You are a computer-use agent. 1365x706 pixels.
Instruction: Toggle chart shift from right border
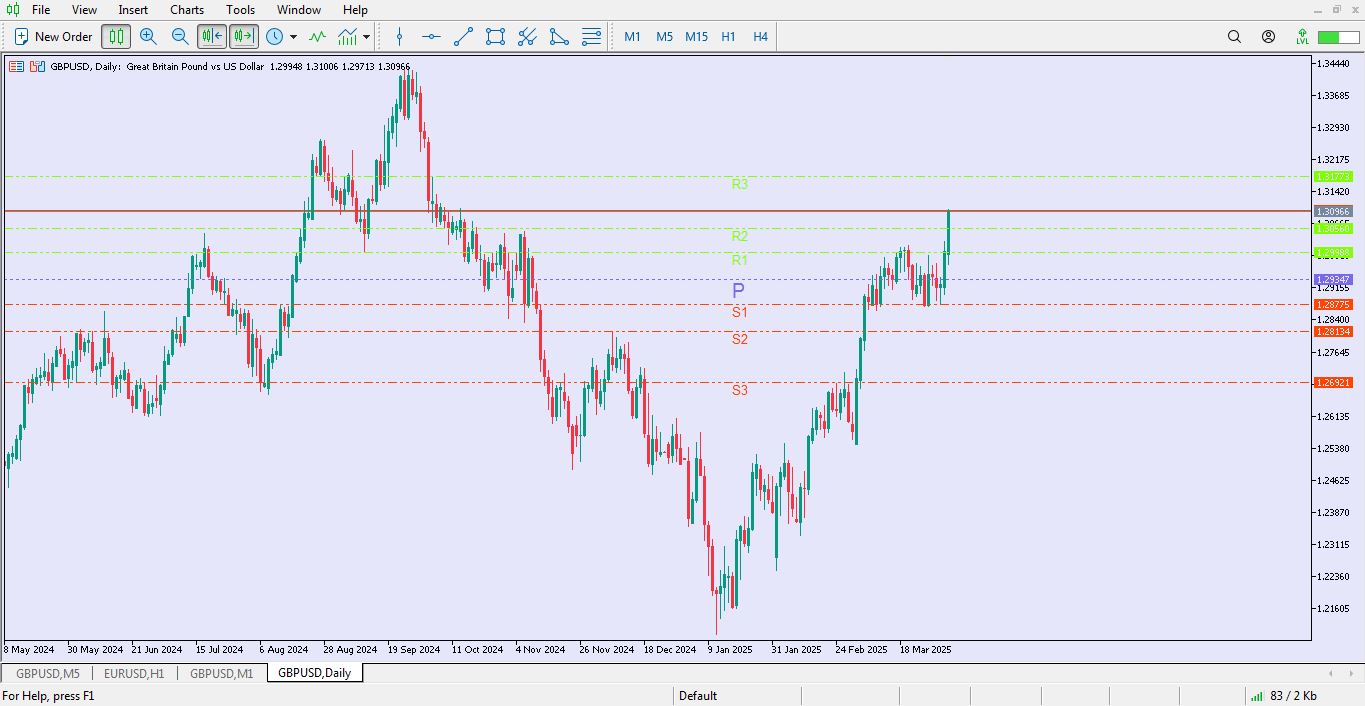click(x=243, y=37)
